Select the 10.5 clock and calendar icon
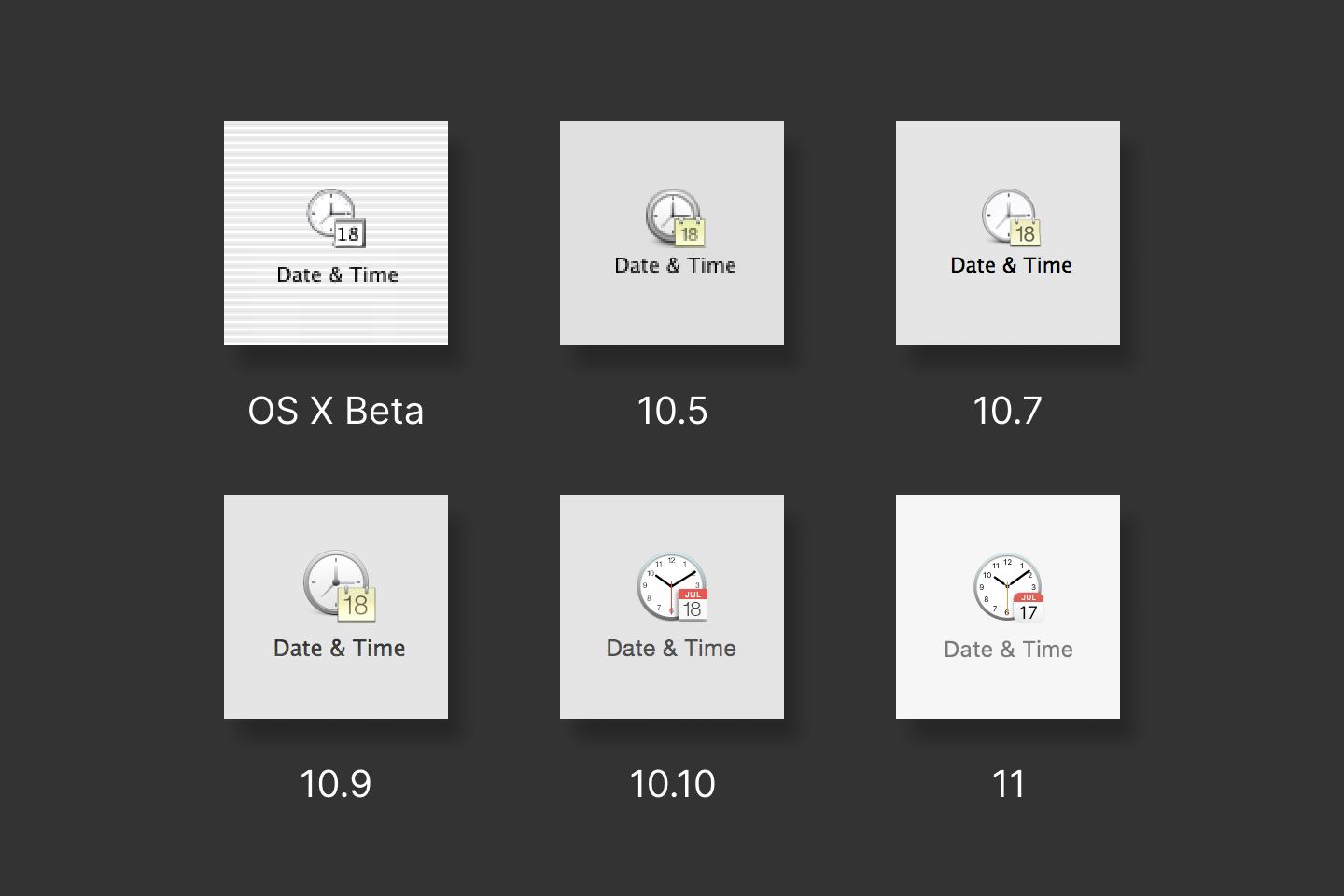 674,217
